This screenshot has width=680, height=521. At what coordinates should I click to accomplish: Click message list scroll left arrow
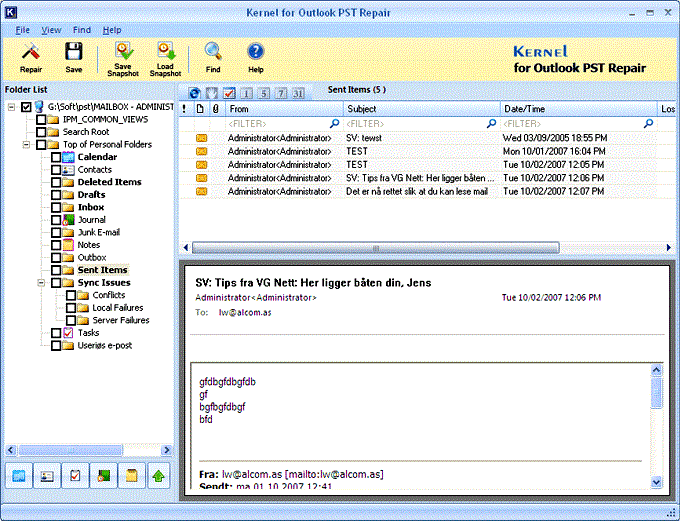point(186,248)
